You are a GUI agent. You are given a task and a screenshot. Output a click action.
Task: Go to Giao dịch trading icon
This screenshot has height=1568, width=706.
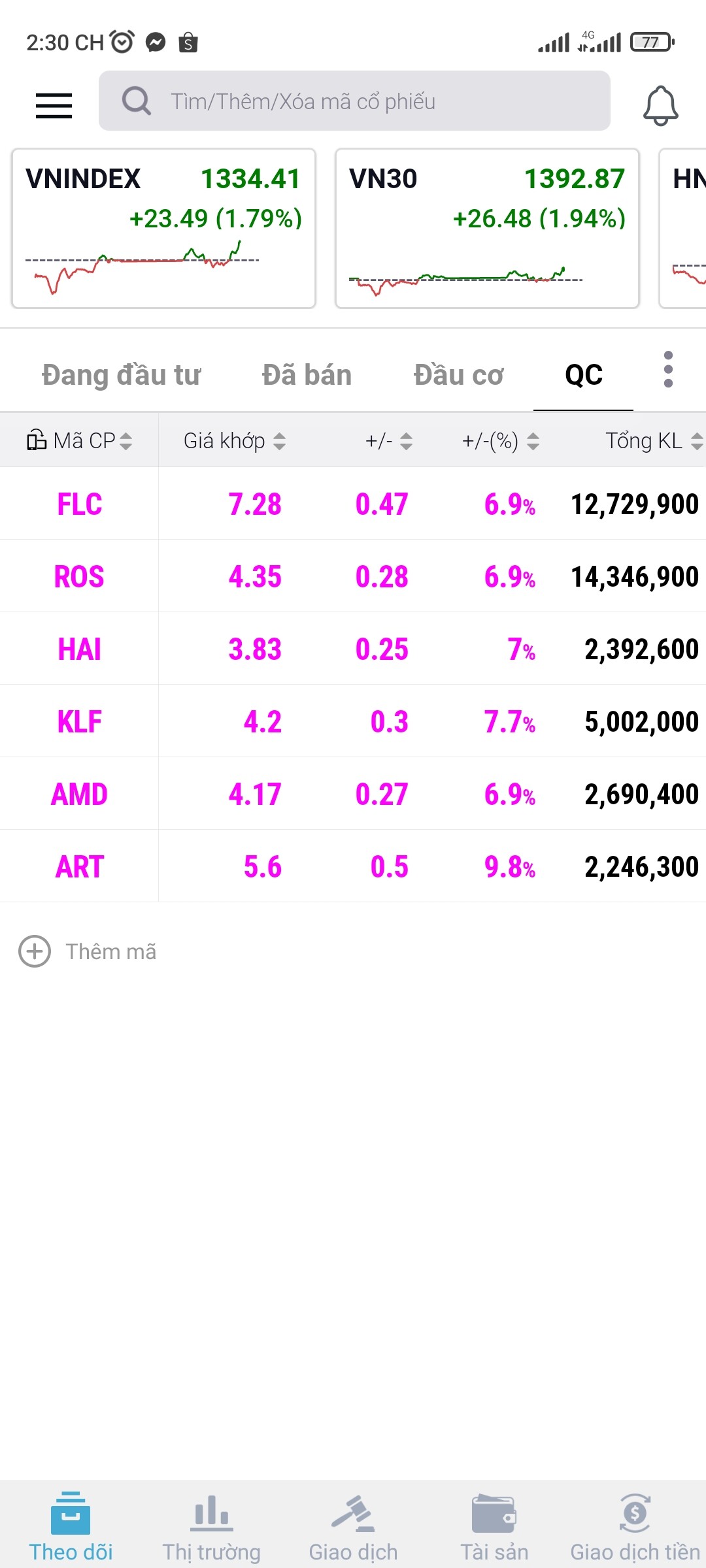tap(353, 1513)
